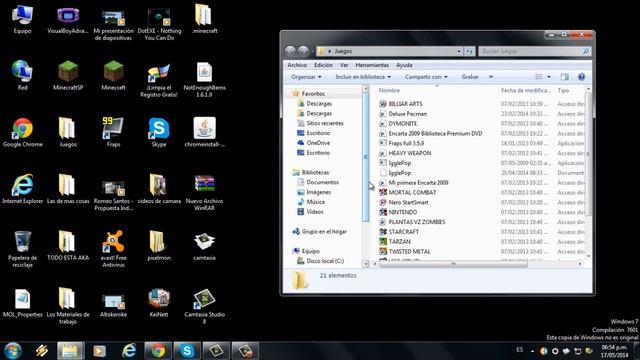Image resolution: width=640 pixels, height=360 pixels.
Task: Select the Fraps desktop shortcut
Action: pyautogui.click(x=113, y=132)
